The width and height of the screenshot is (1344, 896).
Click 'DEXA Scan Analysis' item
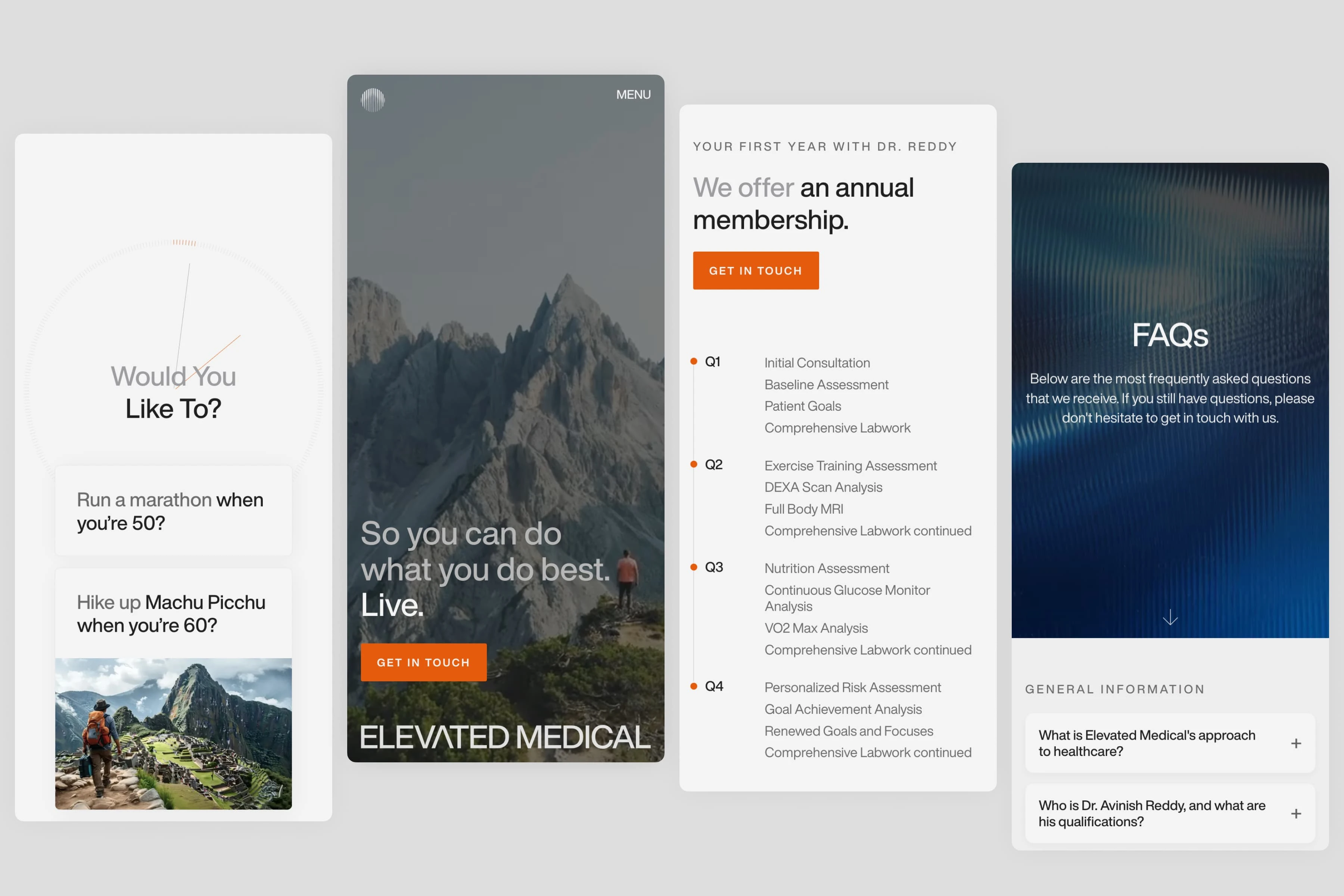(824, 487)
